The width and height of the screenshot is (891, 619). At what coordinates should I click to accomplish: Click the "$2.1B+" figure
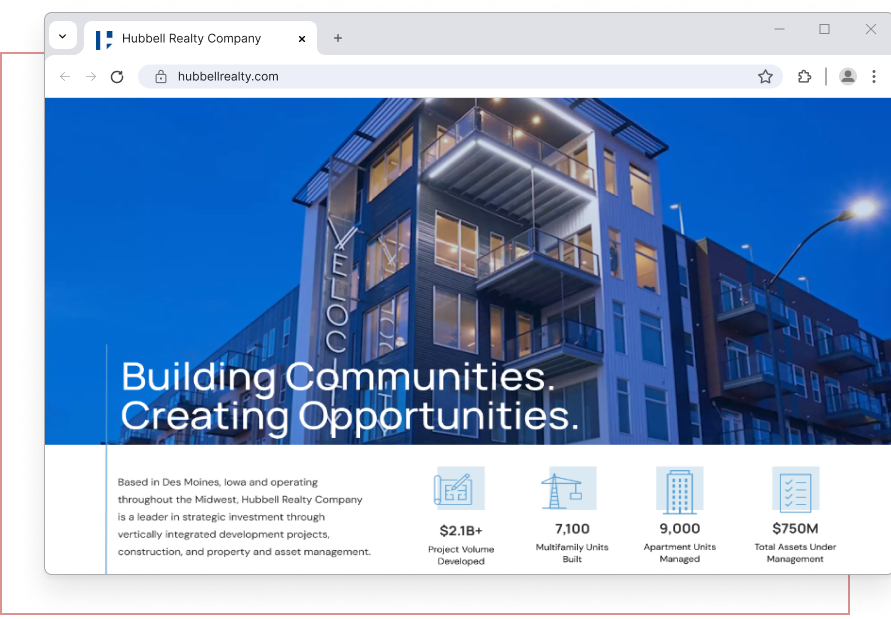[461, 531]
